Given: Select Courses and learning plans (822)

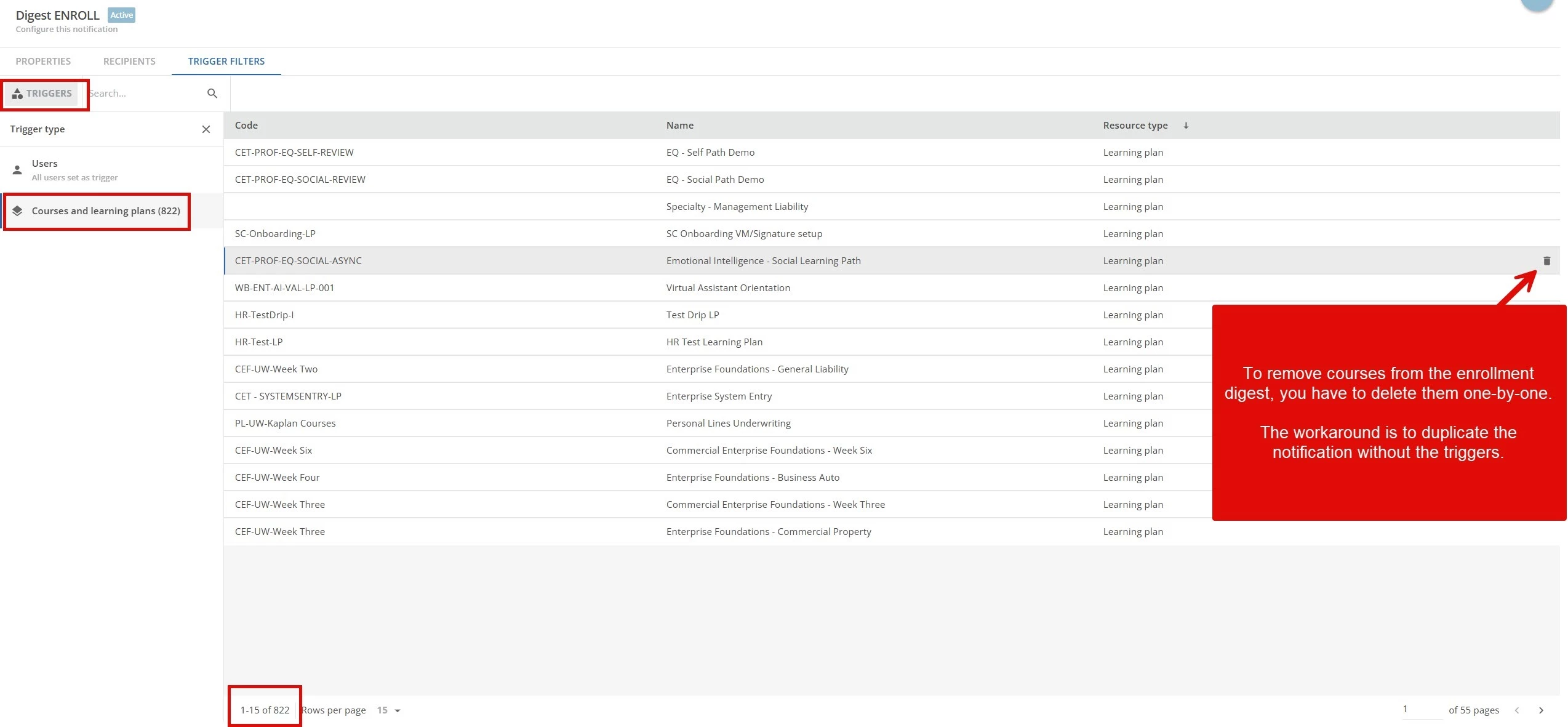Looking at the screenshot, I should point(106,211).
